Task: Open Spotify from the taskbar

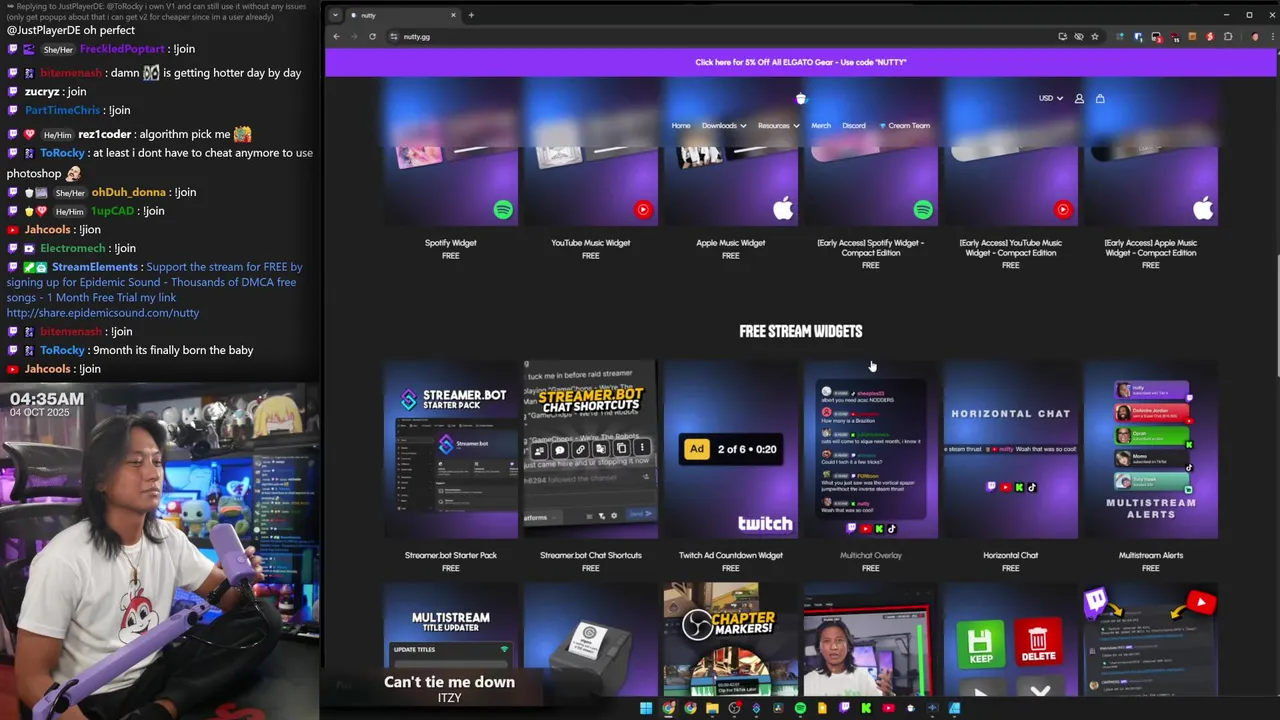Action: pyautogui.click(x=800, y=708)
